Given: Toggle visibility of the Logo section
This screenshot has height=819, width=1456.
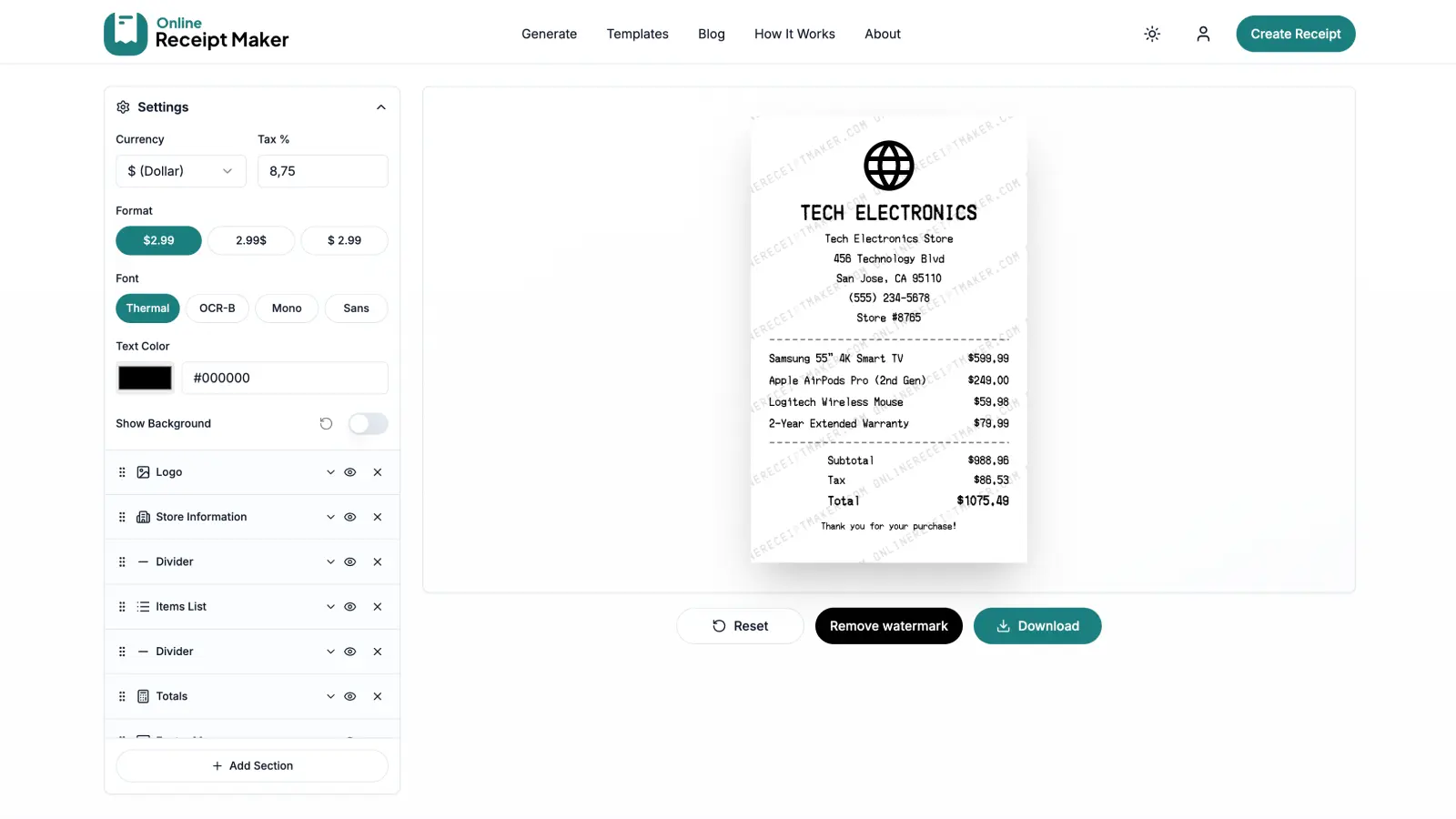Looking at the screenshot, I should 349,472.
